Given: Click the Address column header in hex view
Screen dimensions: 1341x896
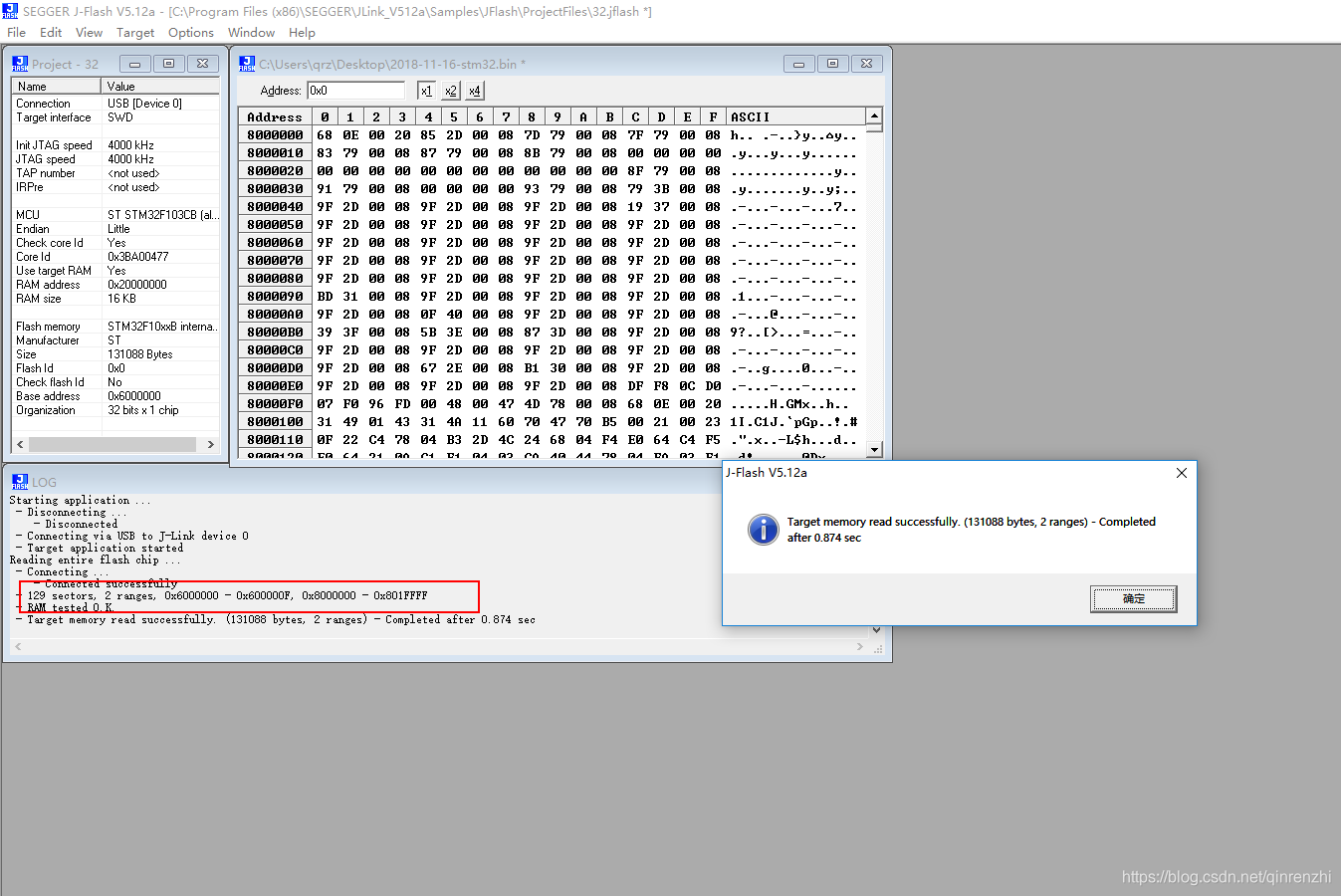Looking at the screenshot, I should tap(275, 116).
